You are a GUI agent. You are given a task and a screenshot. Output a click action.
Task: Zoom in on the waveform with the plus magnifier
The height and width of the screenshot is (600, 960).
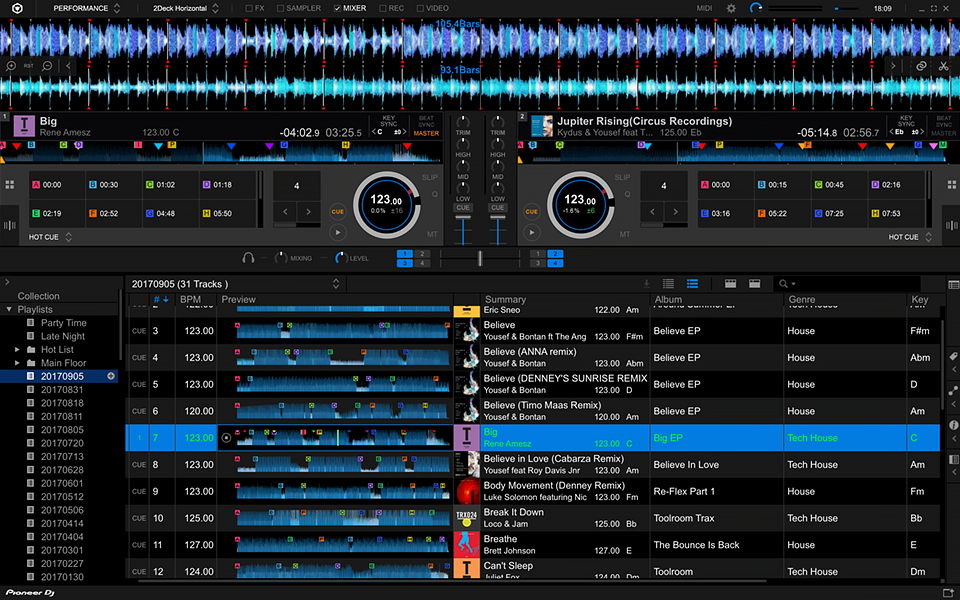coord(11,66)
